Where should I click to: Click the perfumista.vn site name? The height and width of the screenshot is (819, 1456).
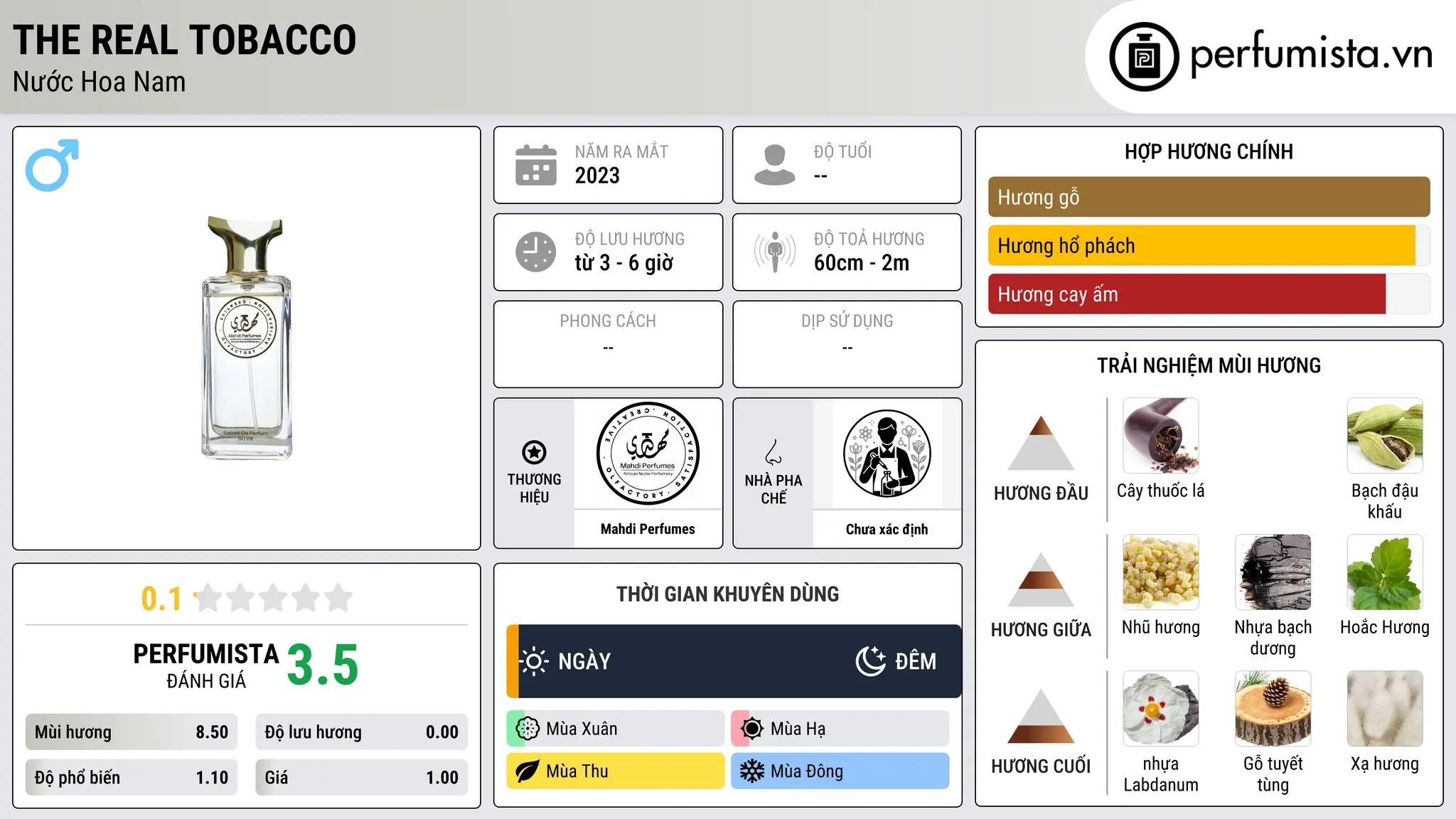tap(1311, 53)
